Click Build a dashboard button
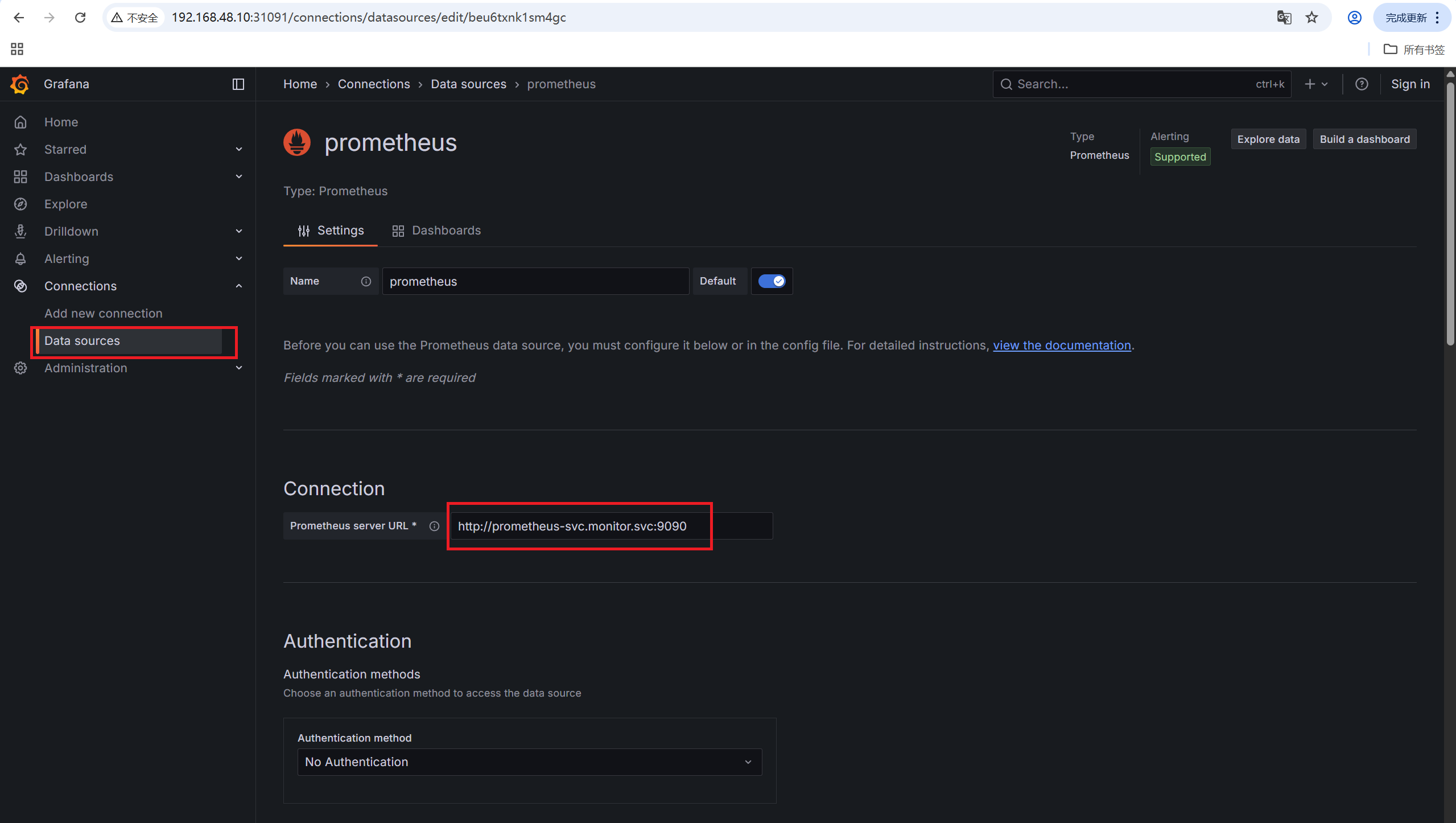1456x823 pixels. click(x=1364, y=139)
